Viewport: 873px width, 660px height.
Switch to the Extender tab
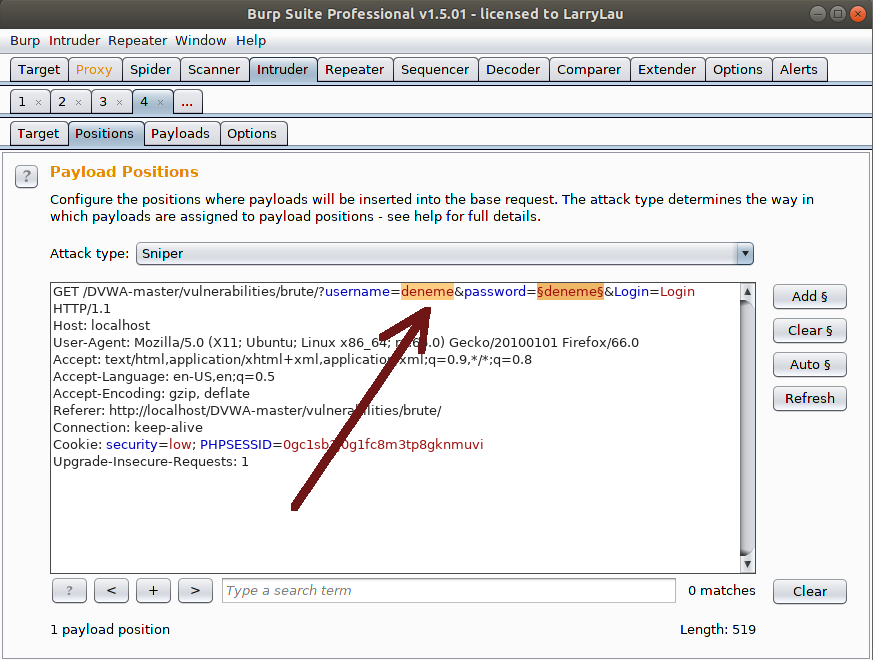tap(667, 70)
